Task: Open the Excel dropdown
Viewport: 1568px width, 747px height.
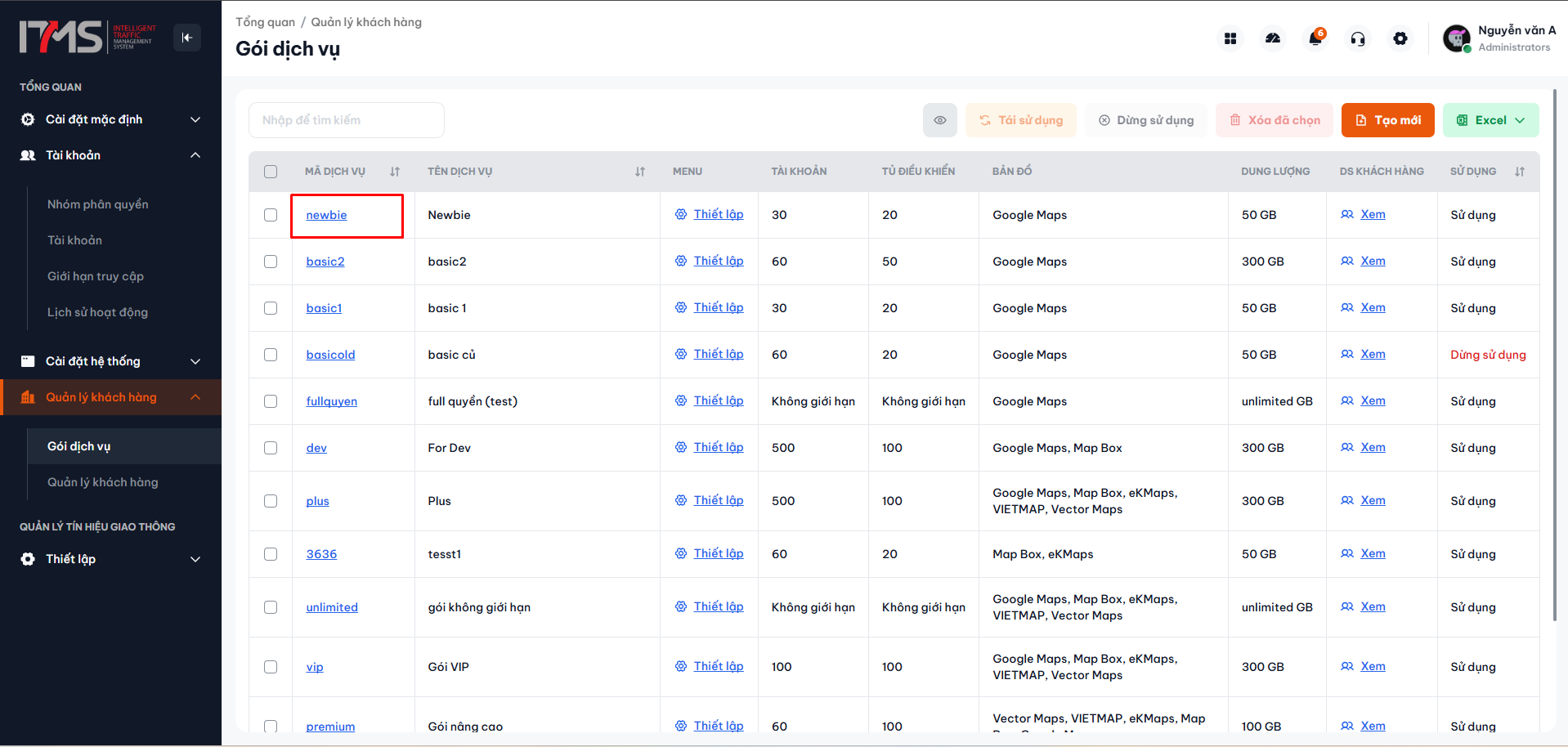Action: click(1491, 120)
